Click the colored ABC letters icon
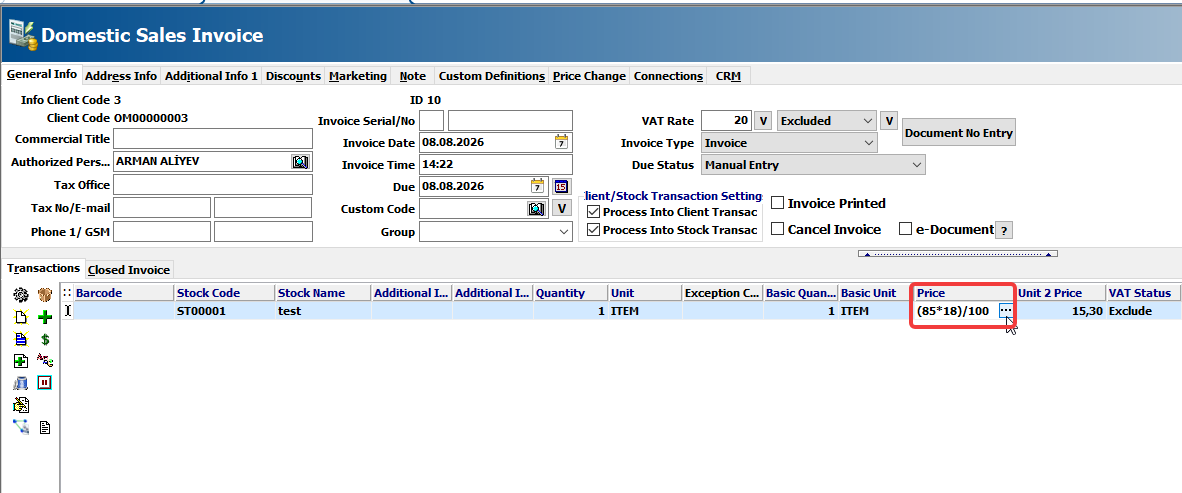 coord(45,360)
